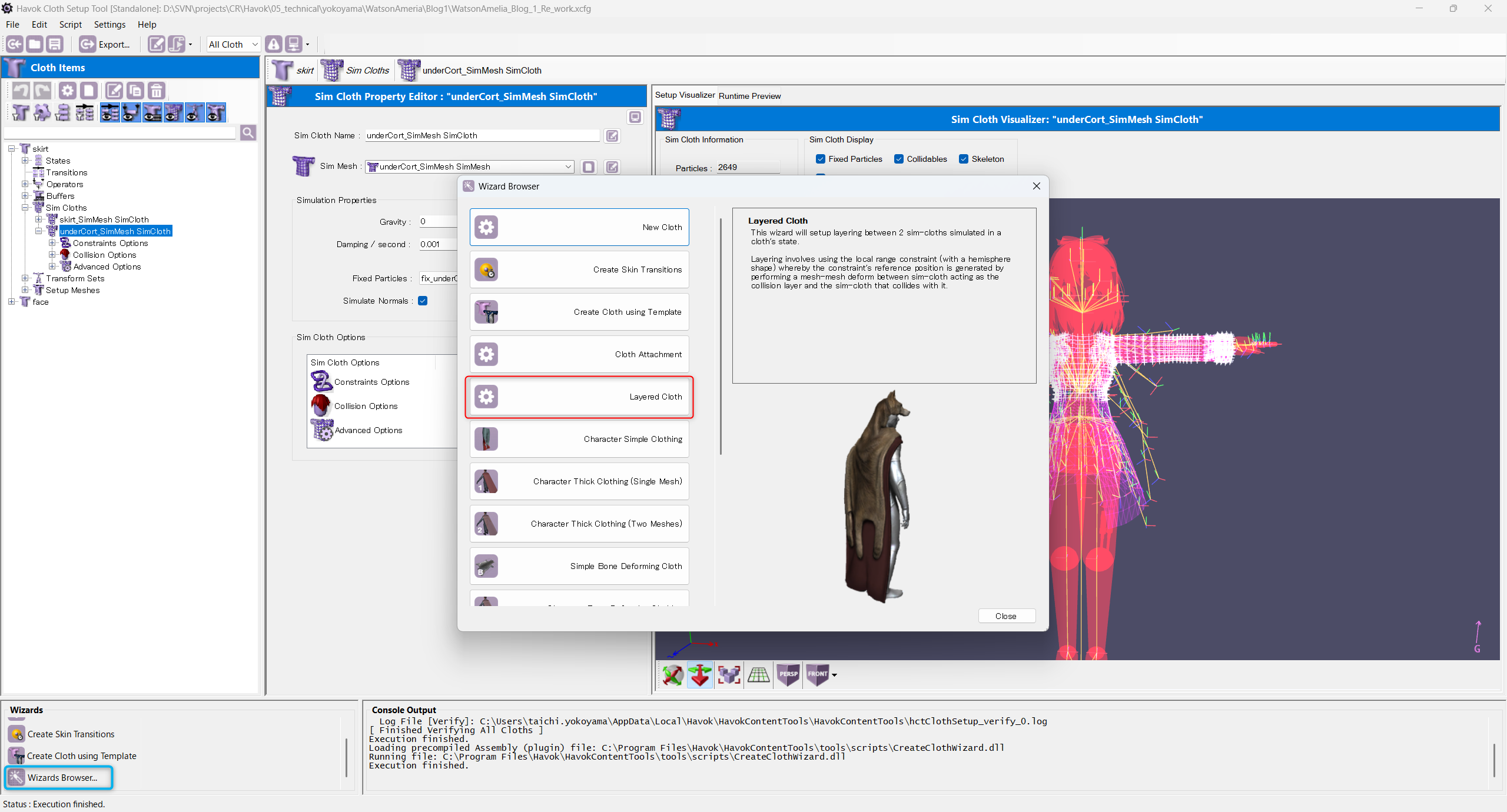
Task: Toggle the sim cloth mesh visibility eye icon
Action: [174, 112]
